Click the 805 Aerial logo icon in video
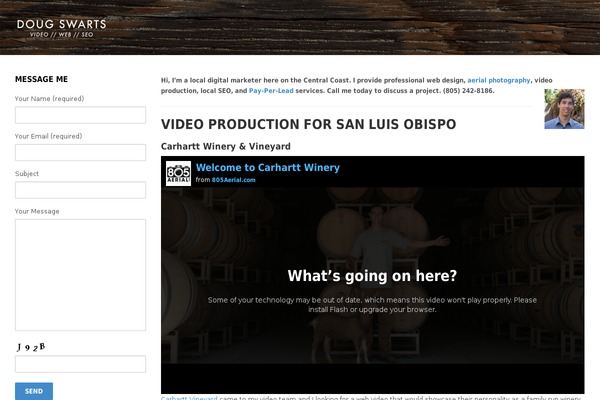Viewport: 600px width, 400px height. (178, 173)
